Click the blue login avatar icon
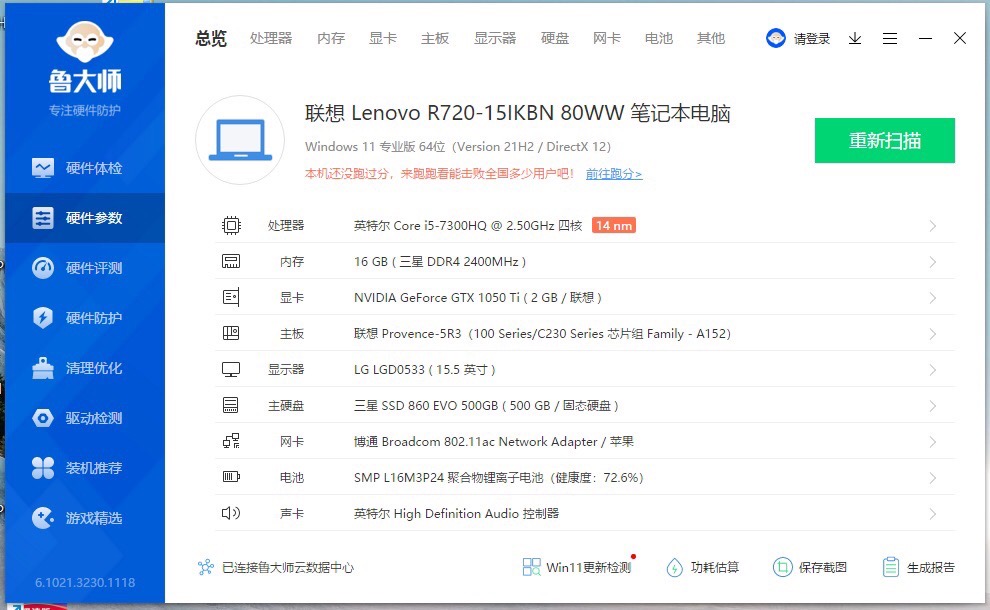The width and height of the screenshot is (990, 610). [x=775, y=39]
